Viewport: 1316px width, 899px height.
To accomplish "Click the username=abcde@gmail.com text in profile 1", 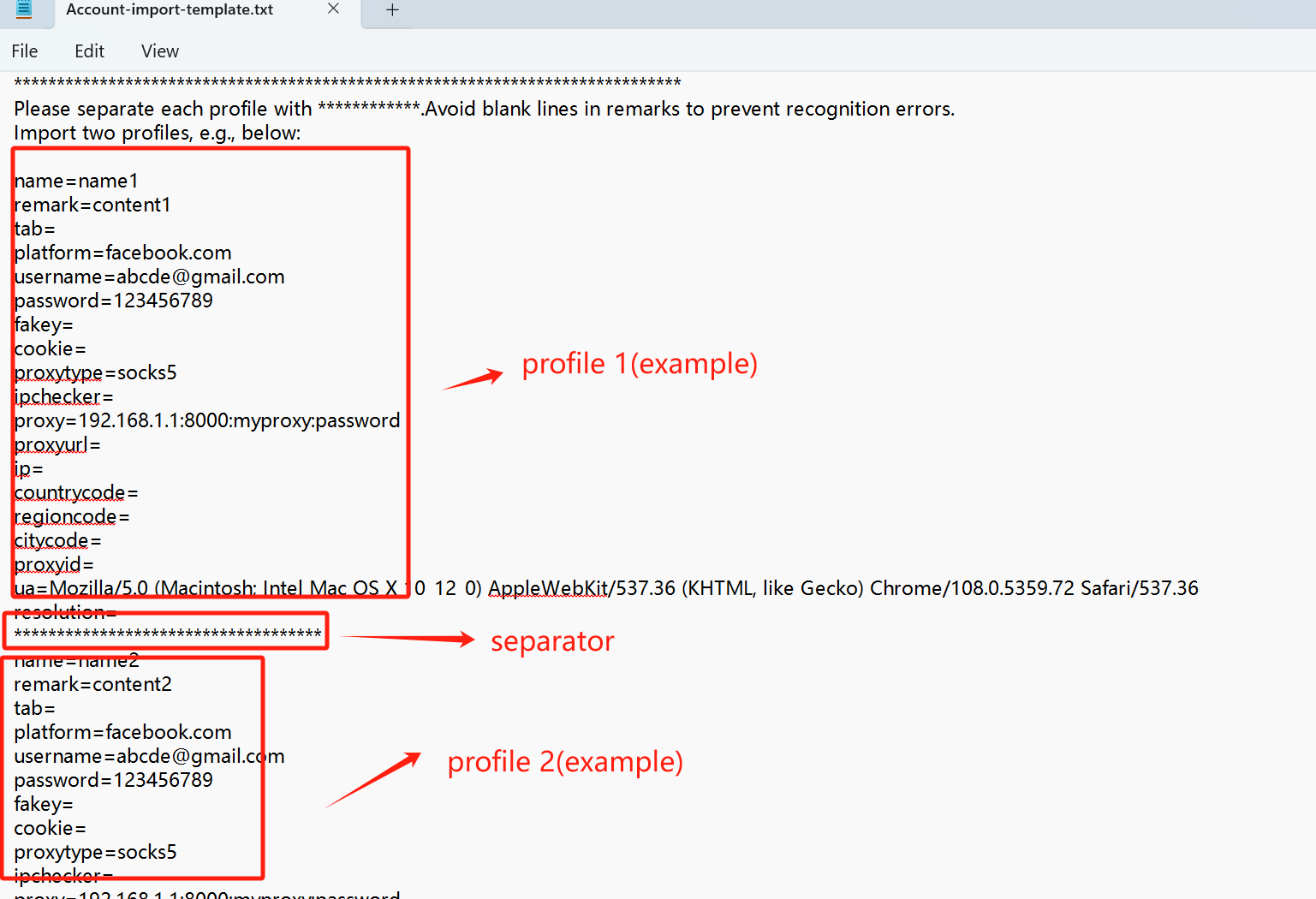I will point(148,277).
